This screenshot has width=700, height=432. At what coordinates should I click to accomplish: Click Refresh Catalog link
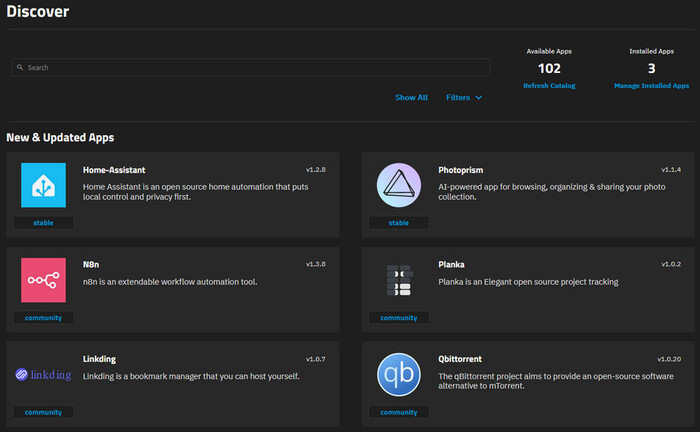tap(549, 86)
